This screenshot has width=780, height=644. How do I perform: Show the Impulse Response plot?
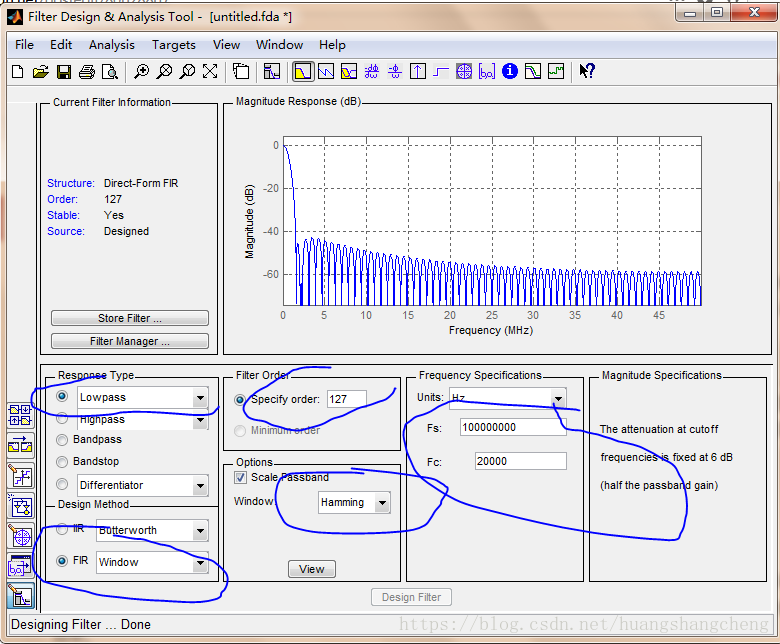coord(418,72)
